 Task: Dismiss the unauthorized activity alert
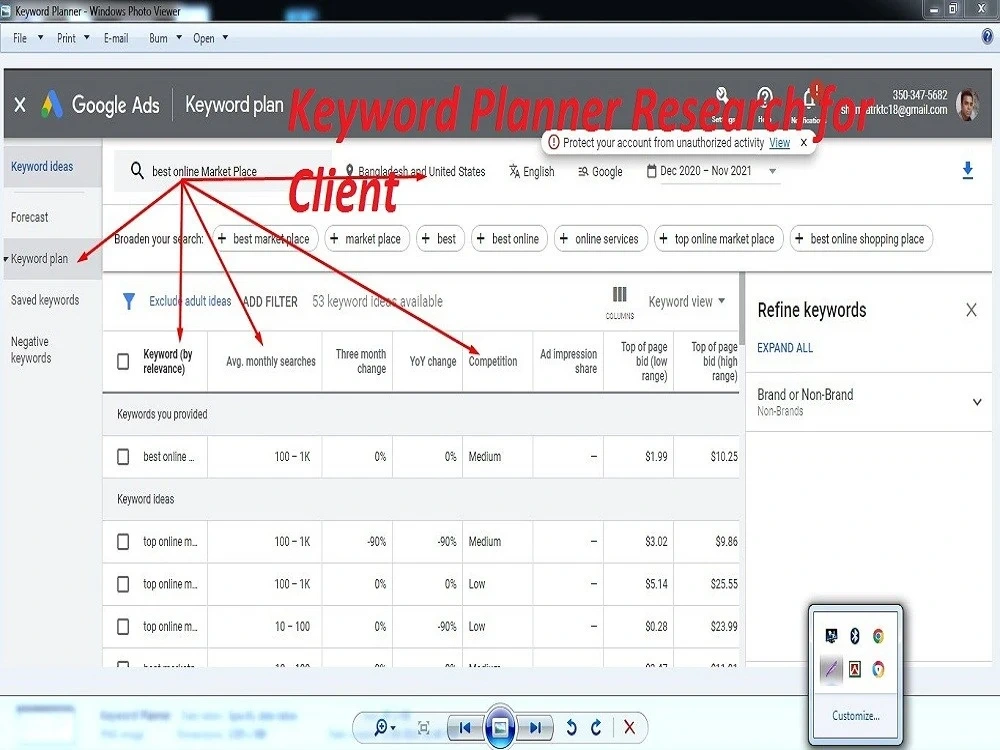pyautogui.click(x=804, y=142)
